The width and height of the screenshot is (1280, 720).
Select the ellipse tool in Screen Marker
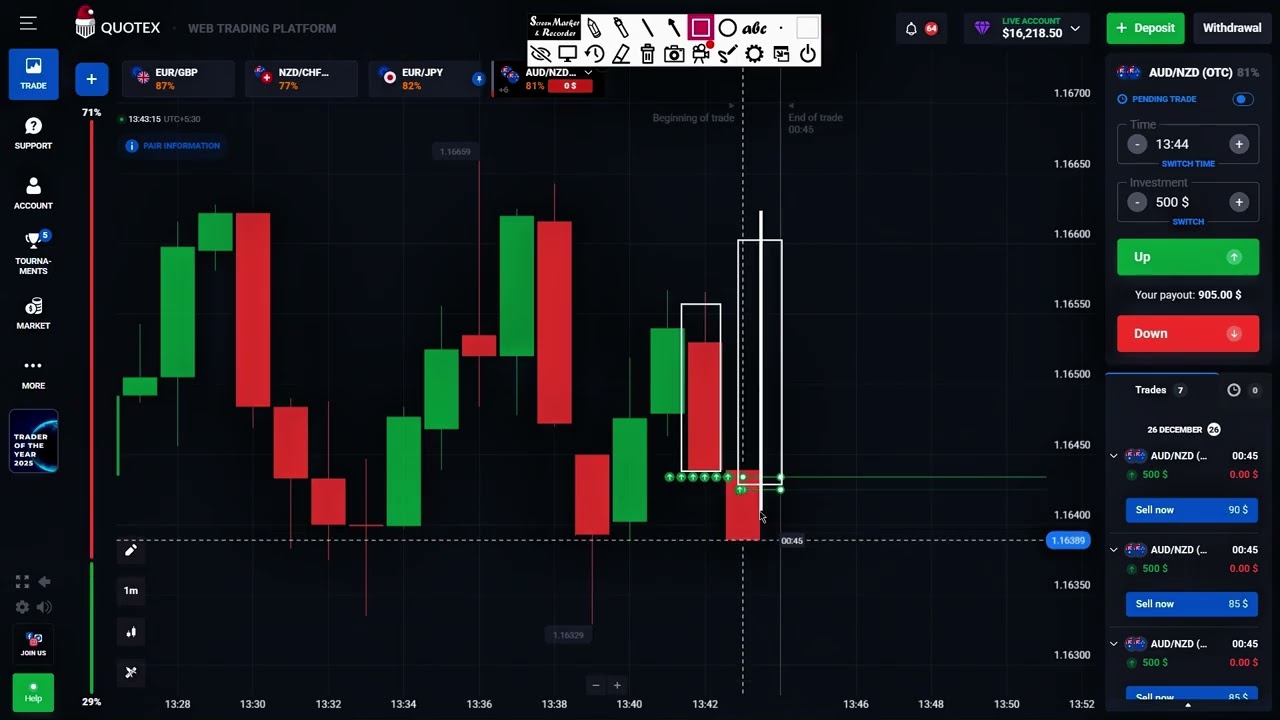point(728,28)
